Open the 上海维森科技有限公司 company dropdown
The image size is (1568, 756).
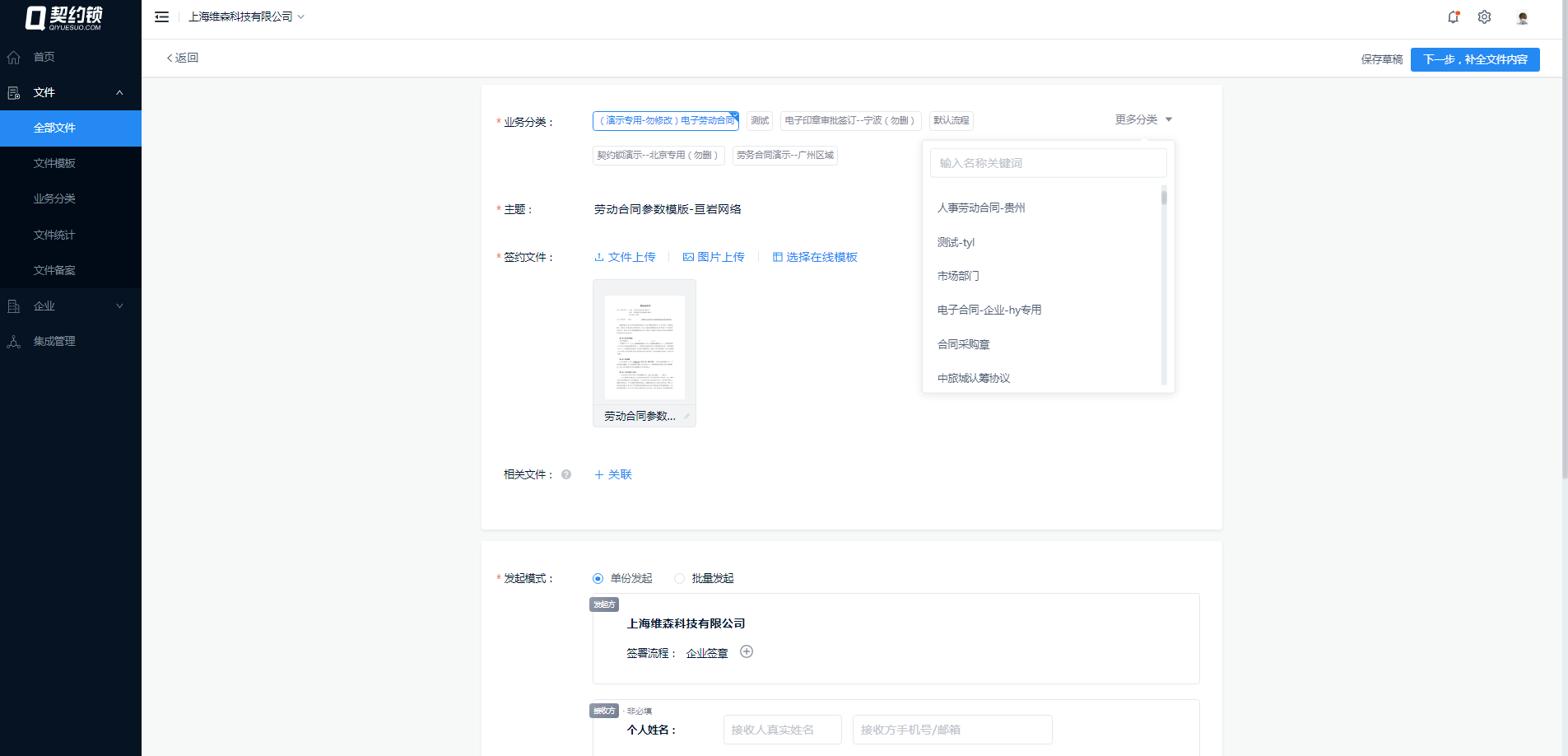(246, 16)
